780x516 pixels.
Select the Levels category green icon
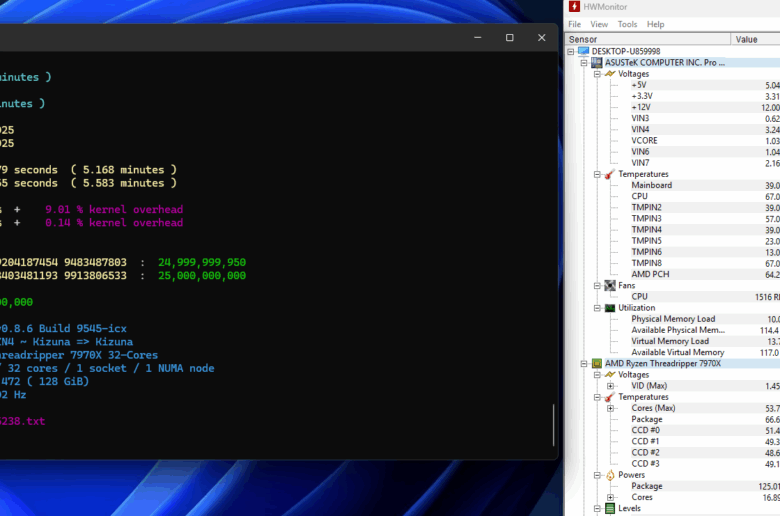610,509
